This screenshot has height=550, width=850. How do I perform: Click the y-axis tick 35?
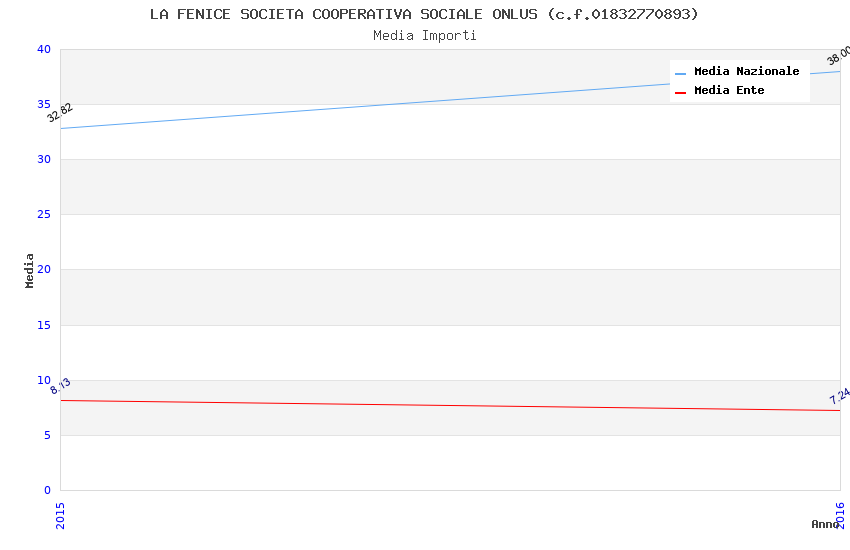pos(44,104)
